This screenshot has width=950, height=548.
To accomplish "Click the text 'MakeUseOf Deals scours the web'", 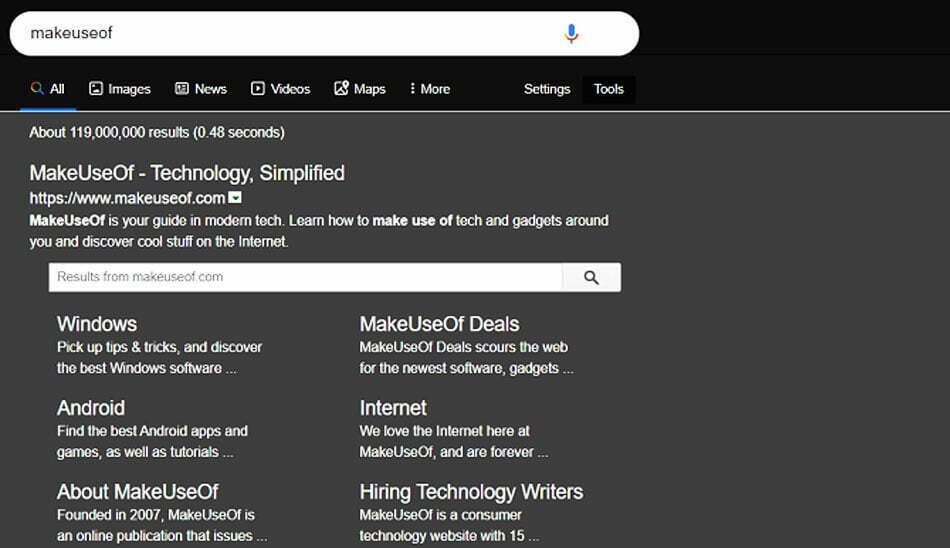I will [463, 347].
